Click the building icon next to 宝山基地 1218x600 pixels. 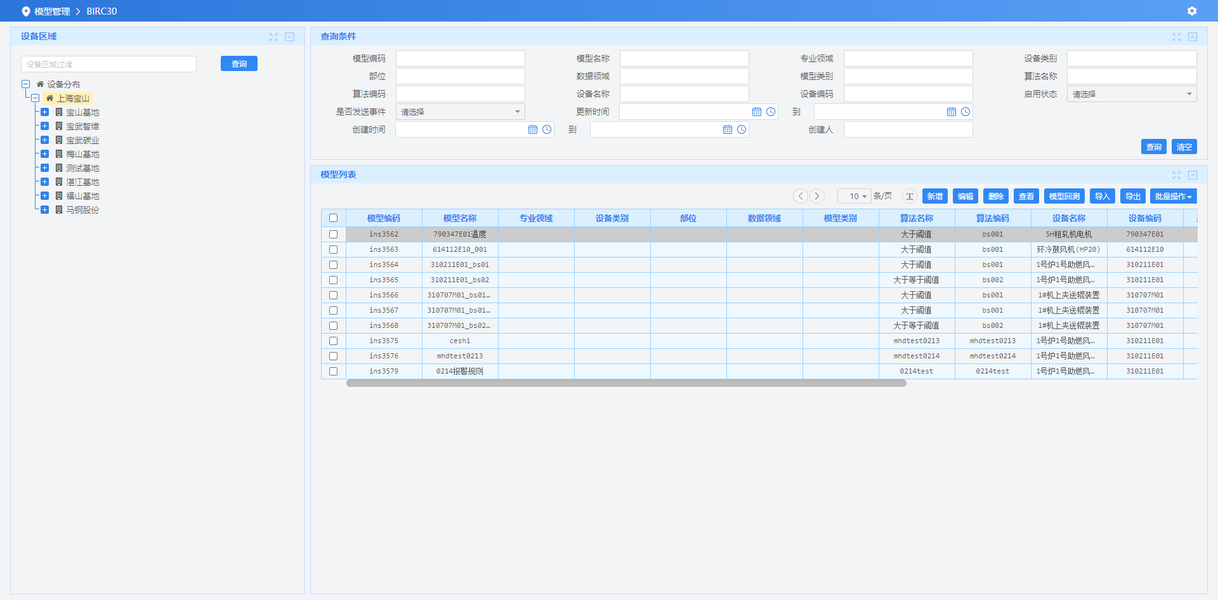pyautogui.click(x=58, y=112)
